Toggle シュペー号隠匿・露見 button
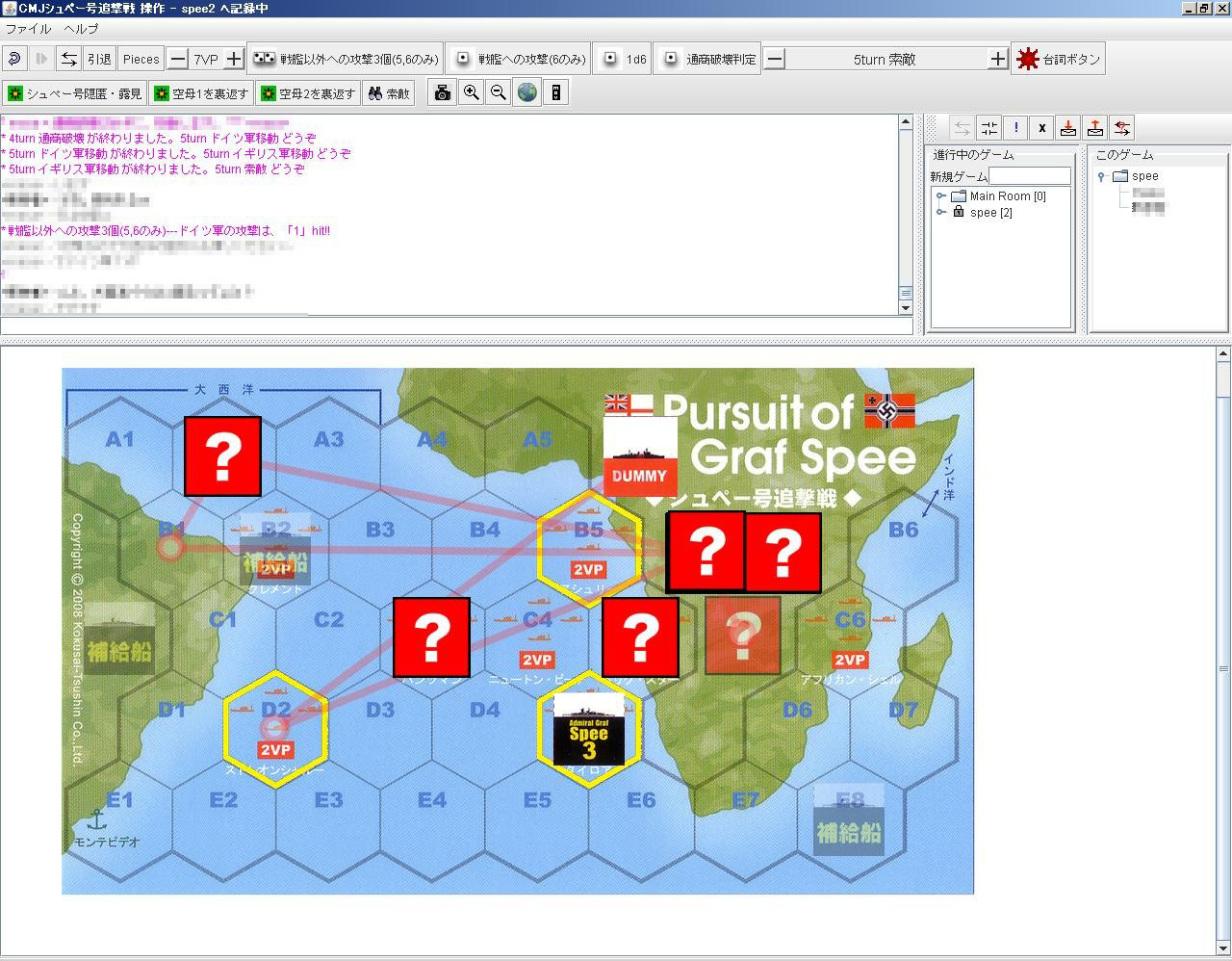The height and width of the screenshot is (961, 1232). pos(74,93)
